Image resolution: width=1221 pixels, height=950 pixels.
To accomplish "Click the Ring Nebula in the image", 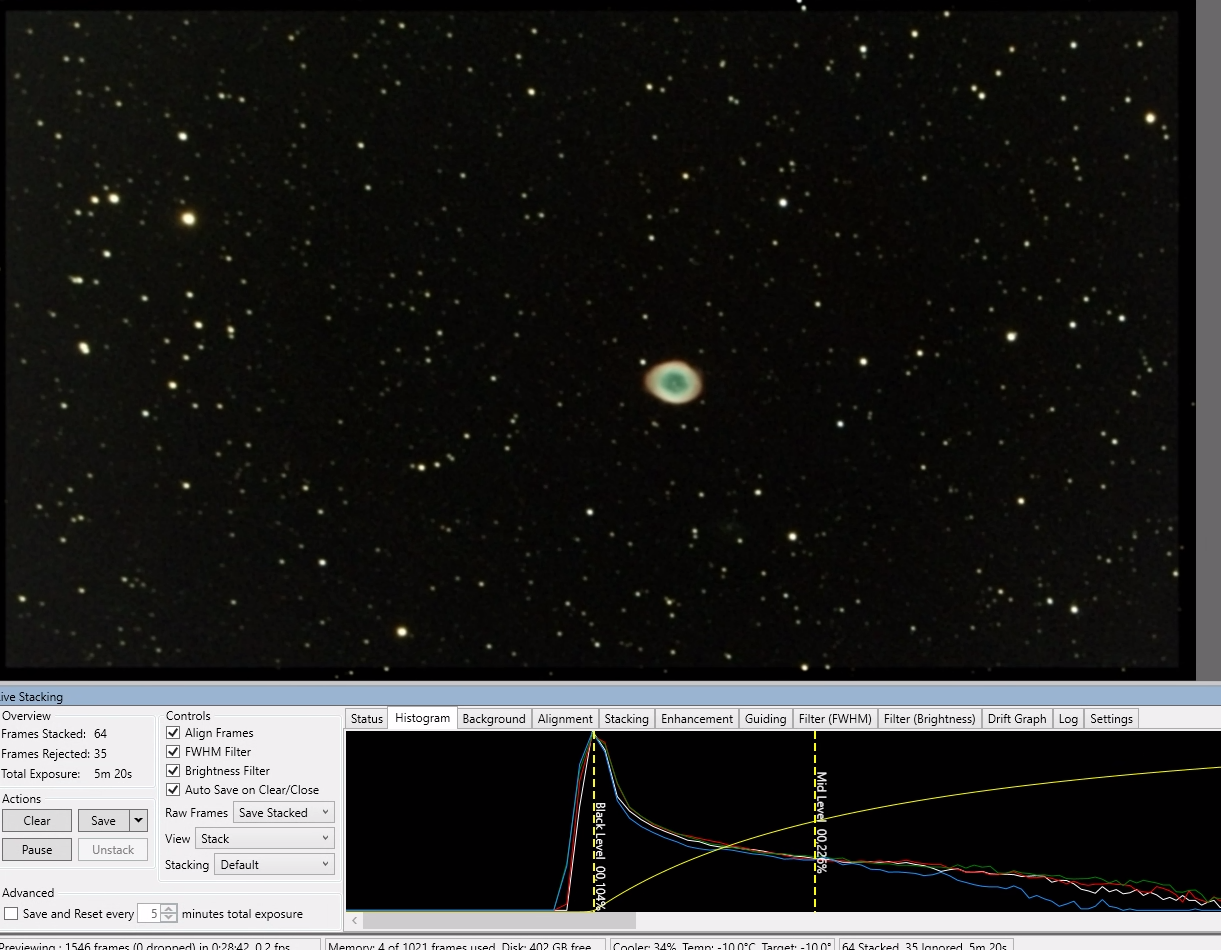I will tap(673, 381).
